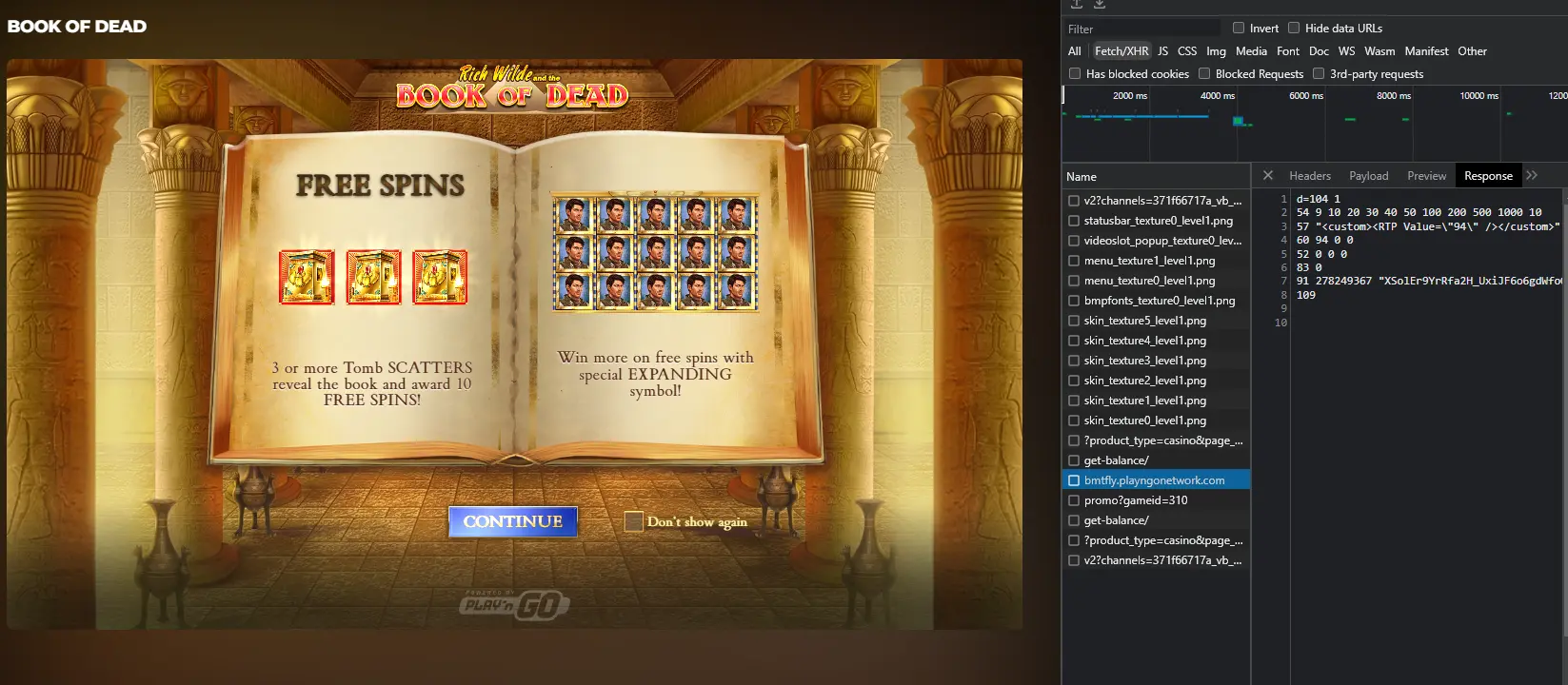Click file icon beside videoslot_popup_texture0_lev...

[x=1074, y=241]
